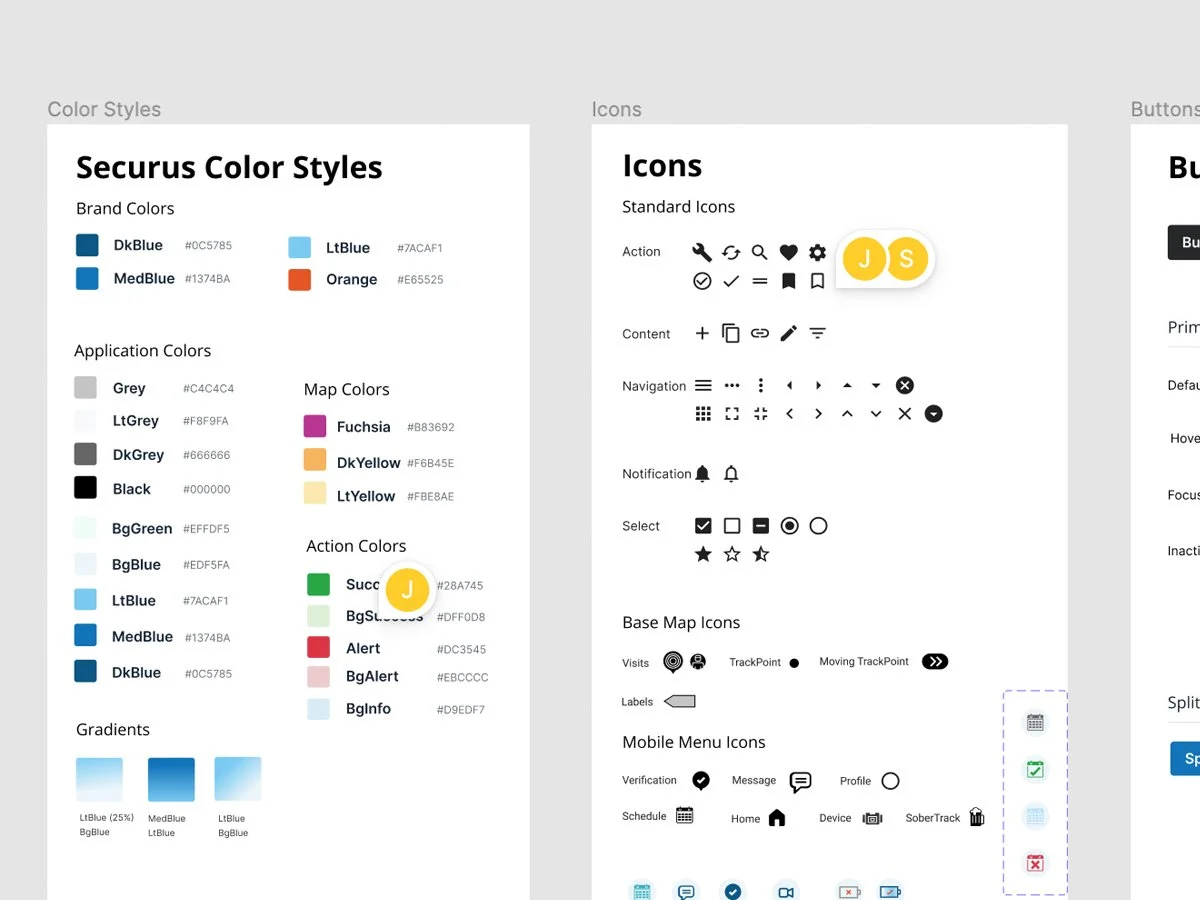Click the horizontal three-dots icon
Screen dimensions: 1200x900
732,385
